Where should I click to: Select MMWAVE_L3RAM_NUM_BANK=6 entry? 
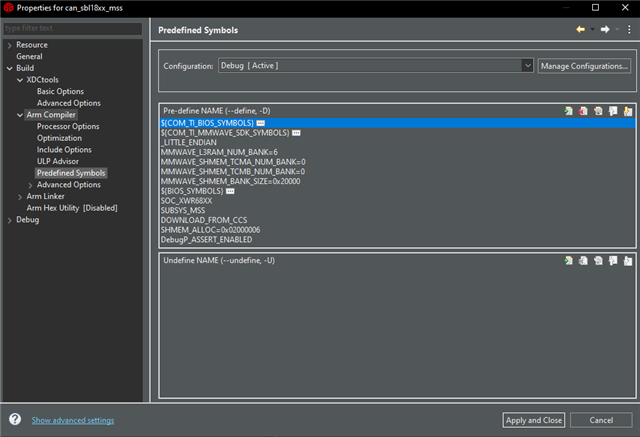point(219,152)
